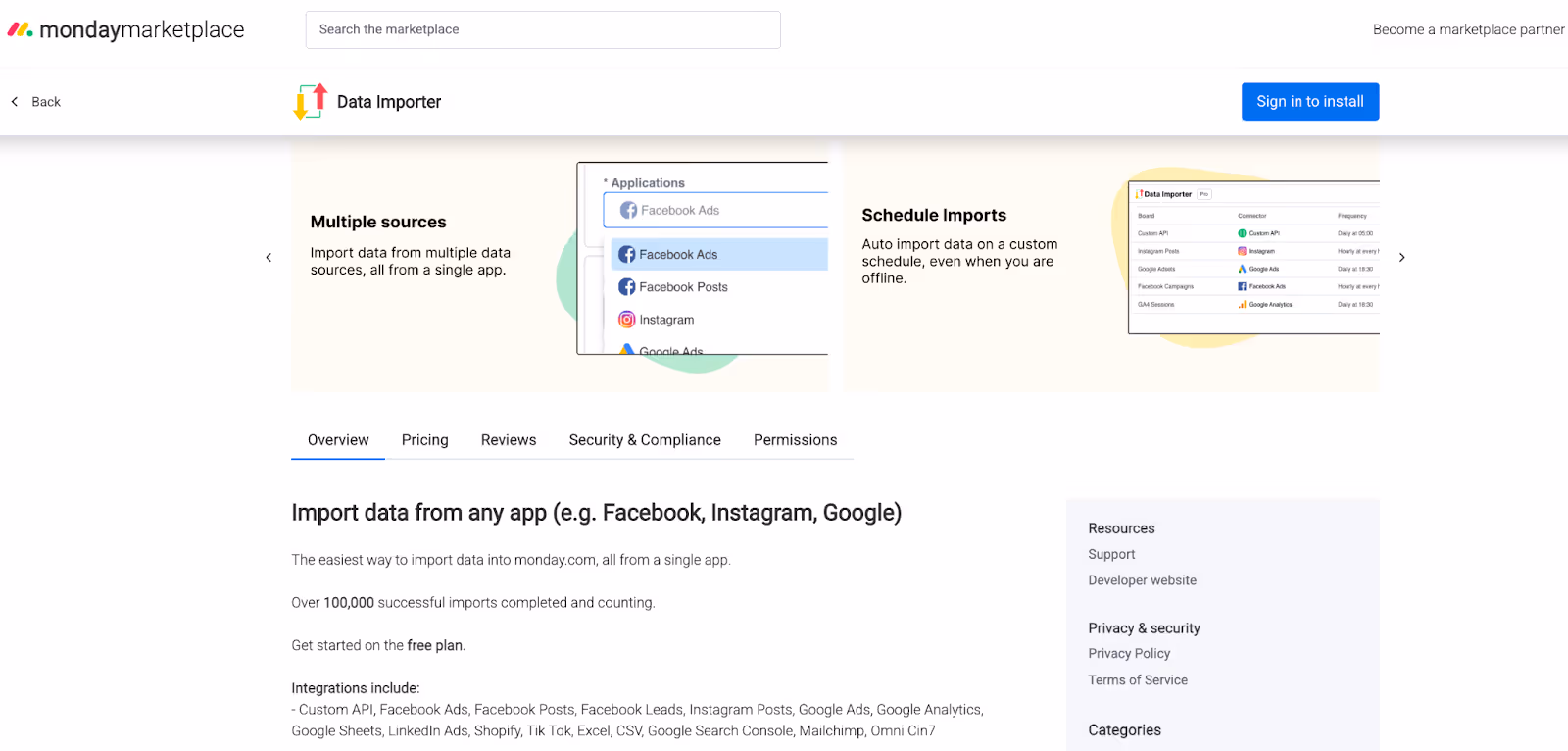Go Back to previous page
Image resolution: width=1568 pixels, height=751 pixels.
pos(36,102)
